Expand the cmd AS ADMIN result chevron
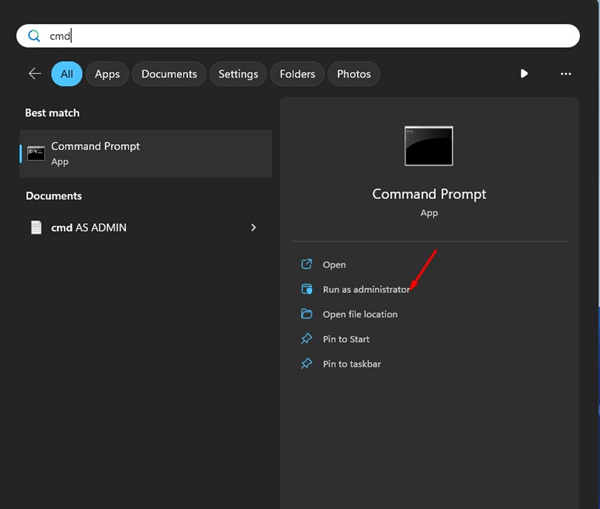This screenshot has width=600, height=509. 253,227
